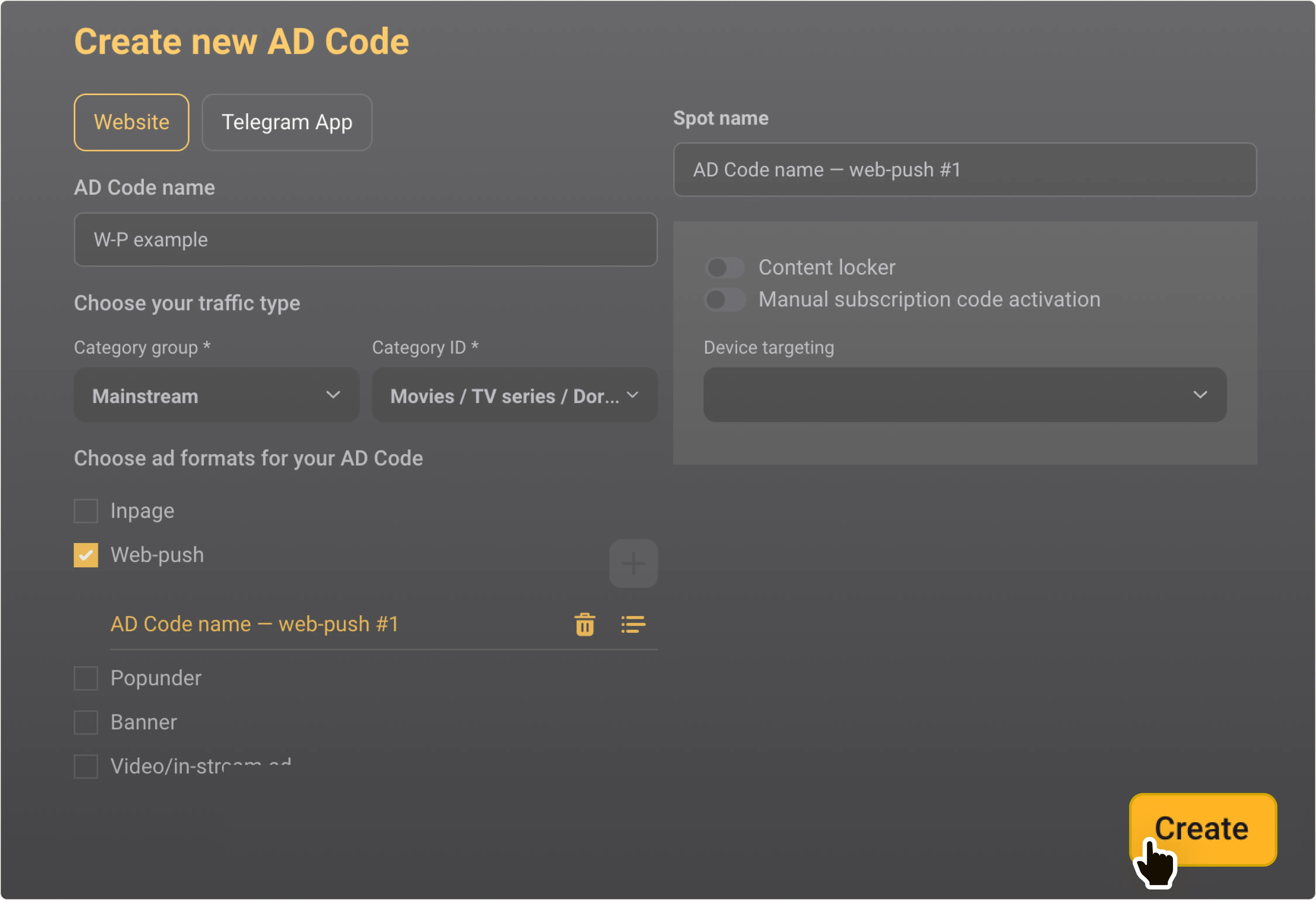Click the AD Code name input field
The height and width of the screenshot is (900, 1316).
click(365, 239)
